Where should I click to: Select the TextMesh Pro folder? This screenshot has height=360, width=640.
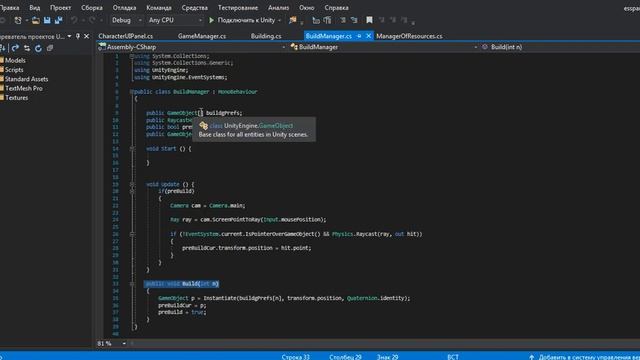point(24,89)
